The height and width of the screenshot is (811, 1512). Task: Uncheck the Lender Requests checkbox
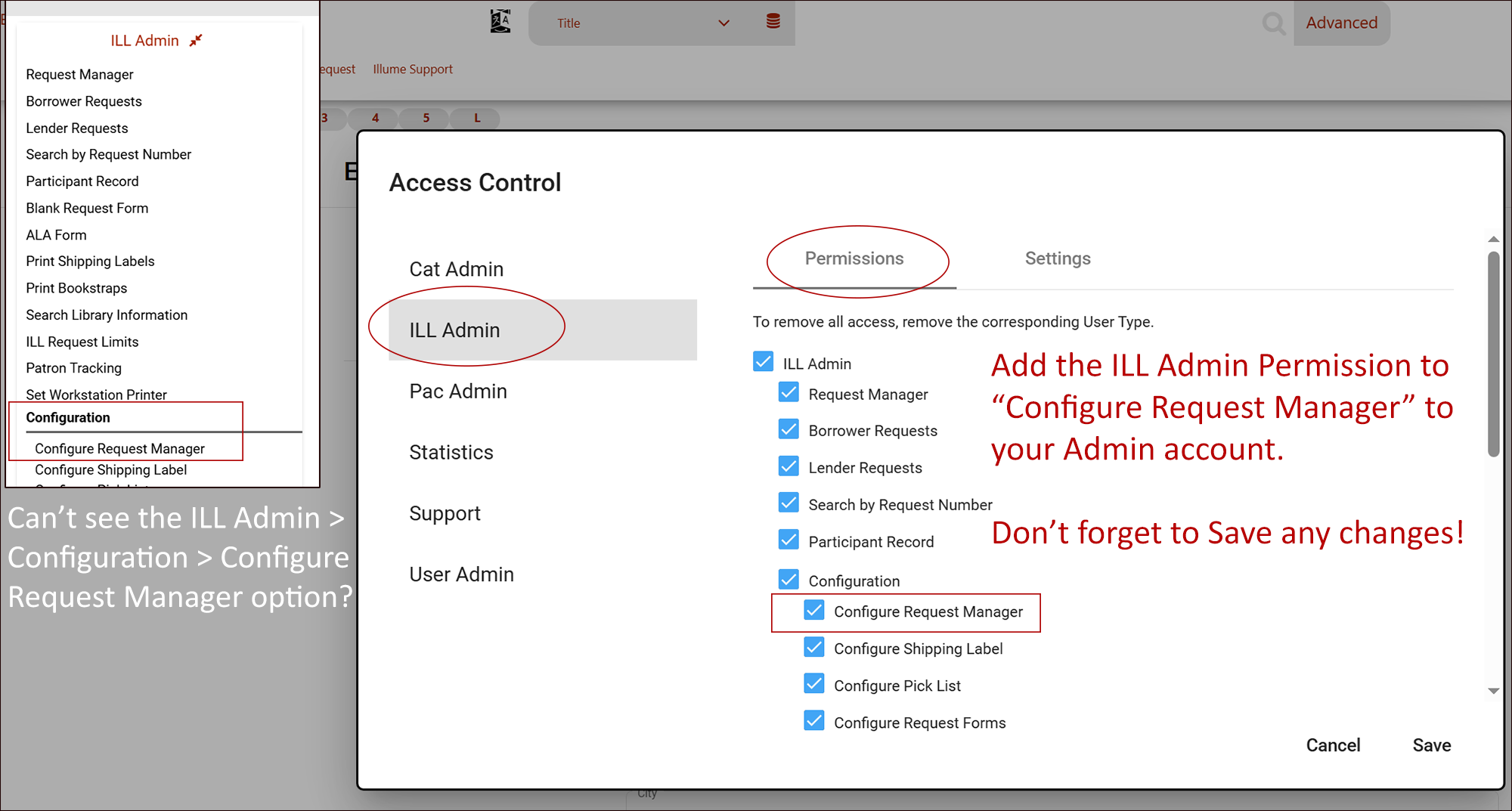point(789,466)
